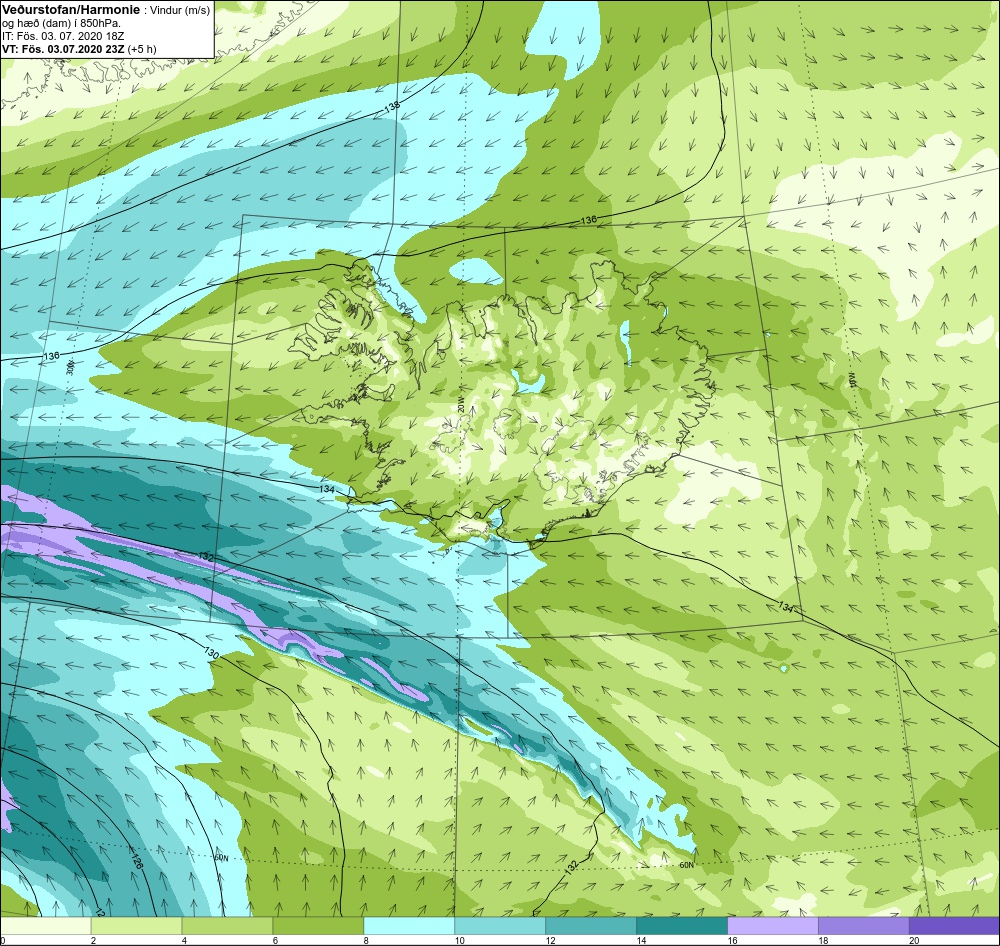Viewport: 1000px width, 946px height.
Task: Click the 10–12 m/s turquoise legend swatch
Action: pyautogui.click(x=500, y=925)
